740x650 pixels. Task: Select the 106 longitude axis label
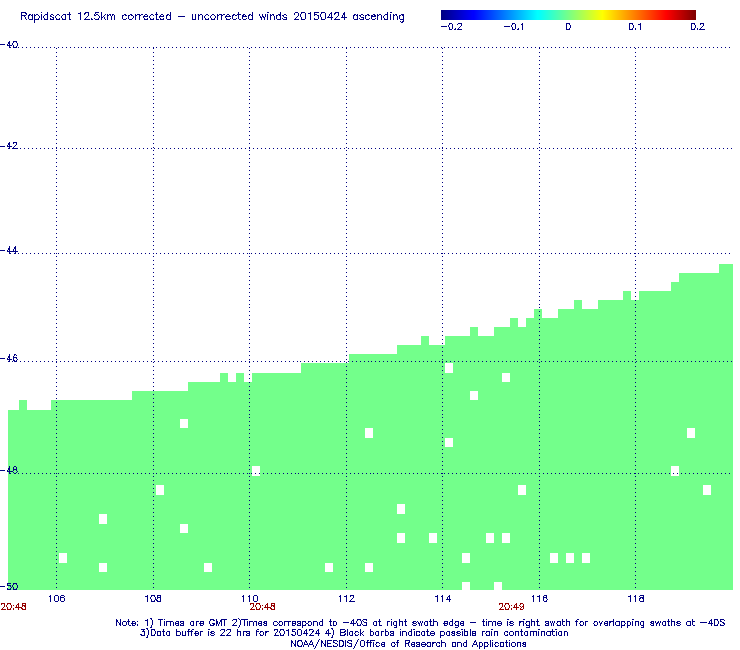point(57,599)
